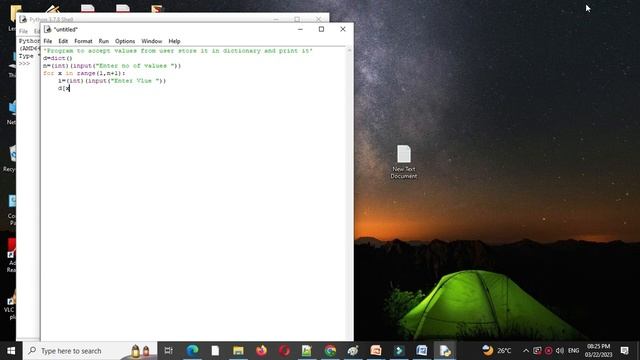Place the cursor at the end of 'd[x'

coord(70,88)
